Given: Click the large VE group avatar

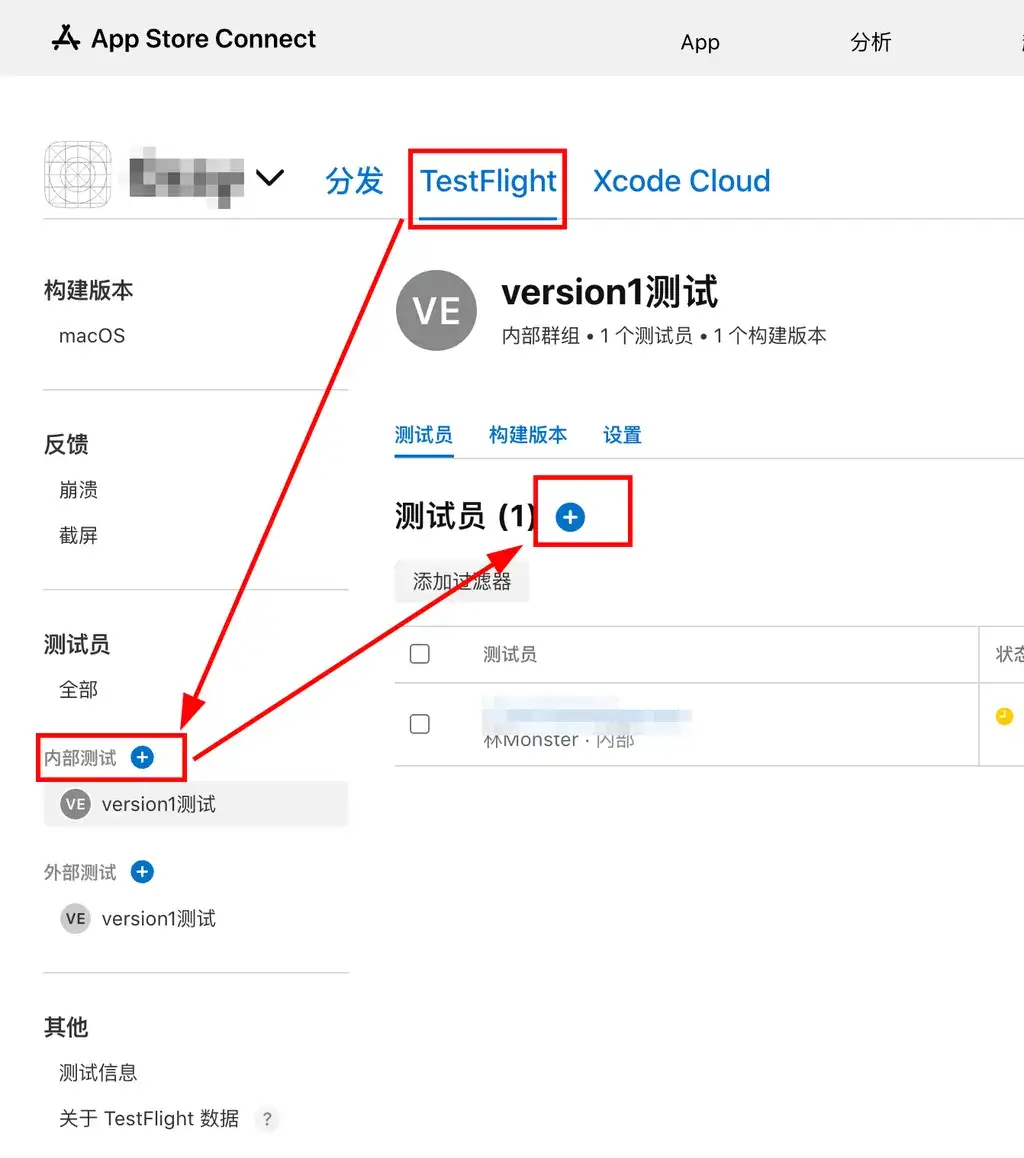Looking at the screenshot, I should [x=436, y=310].
